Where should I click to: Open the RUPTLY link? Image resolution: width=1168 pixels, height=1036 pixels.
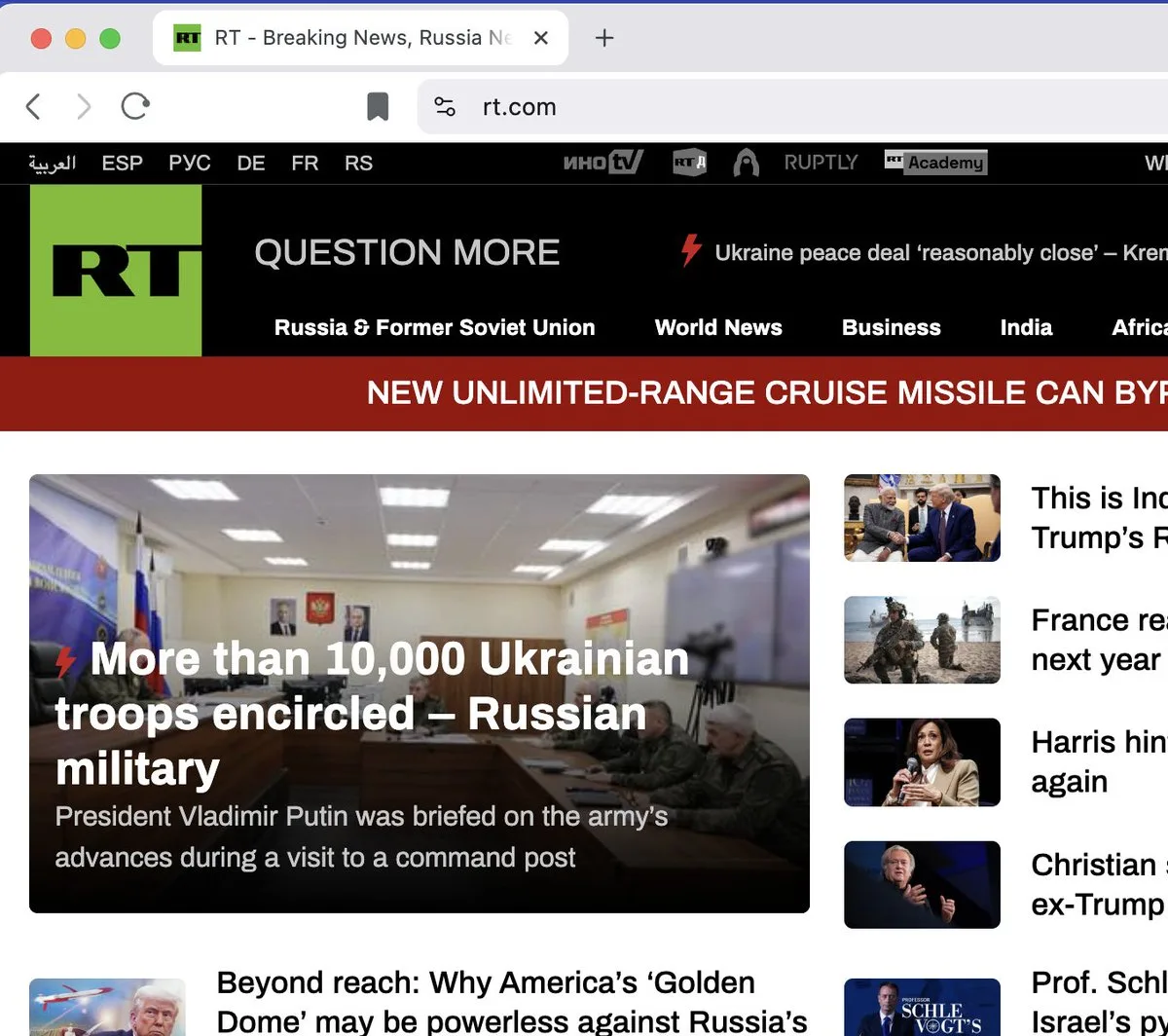pyautogui.click(x=821, y=163)
